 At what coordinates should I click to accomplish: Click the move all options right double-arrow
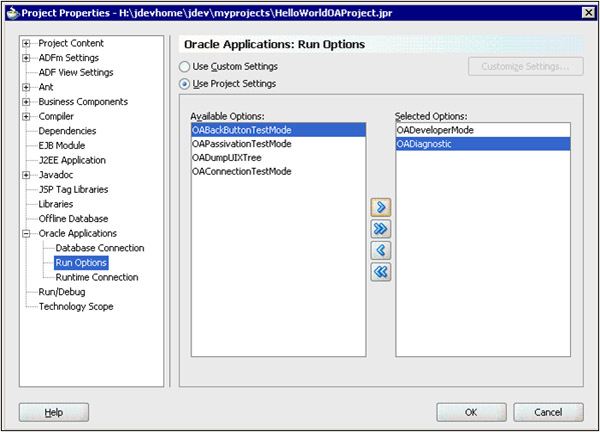(x=381, y=229)
